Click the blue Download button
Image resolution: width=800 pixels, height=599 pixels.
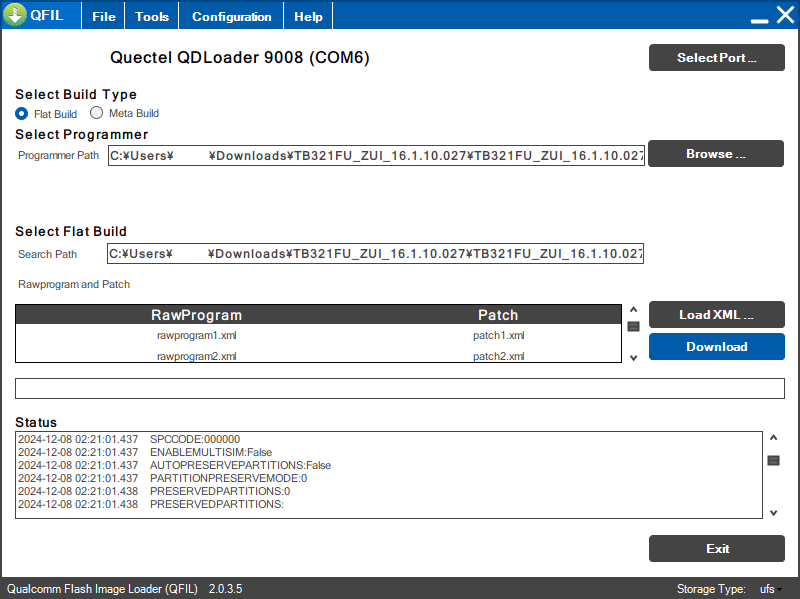(x=716, y=346)
